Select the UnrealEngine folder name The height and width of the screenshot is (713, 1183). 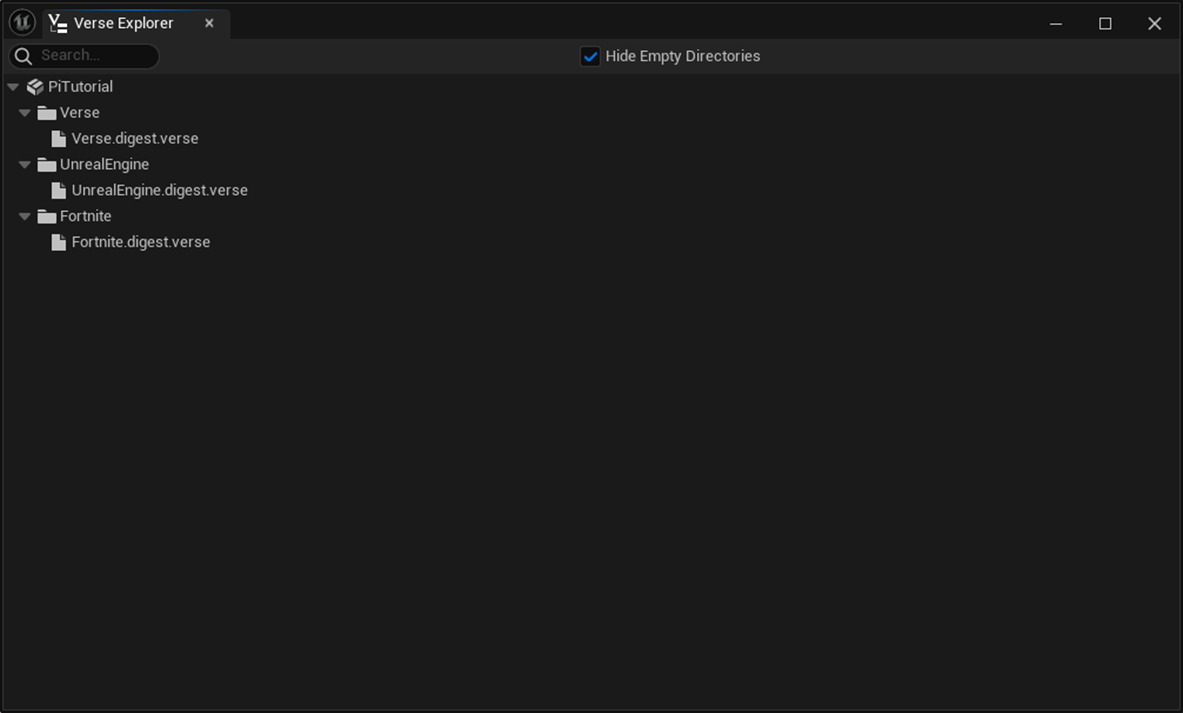104,164
